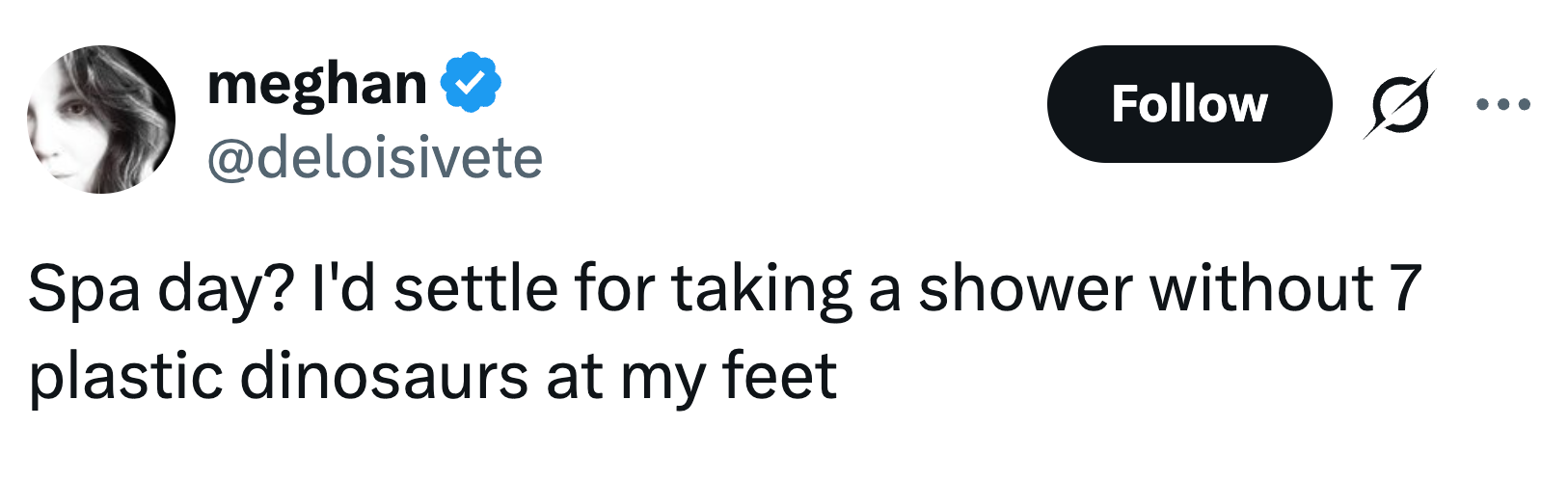Click the word "shower" in the tweet
The width and height of the screenshot is (1568, 480).
coord(1023,289)
